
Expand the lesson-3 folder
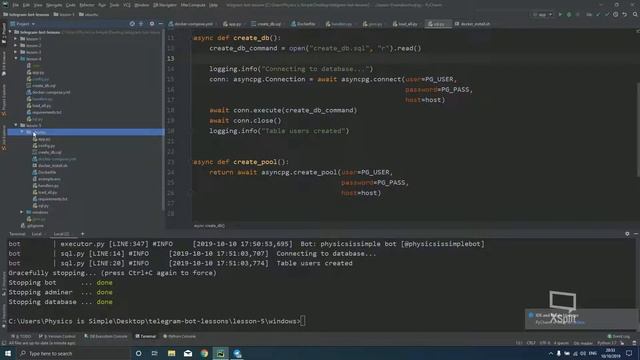[16, 52]
